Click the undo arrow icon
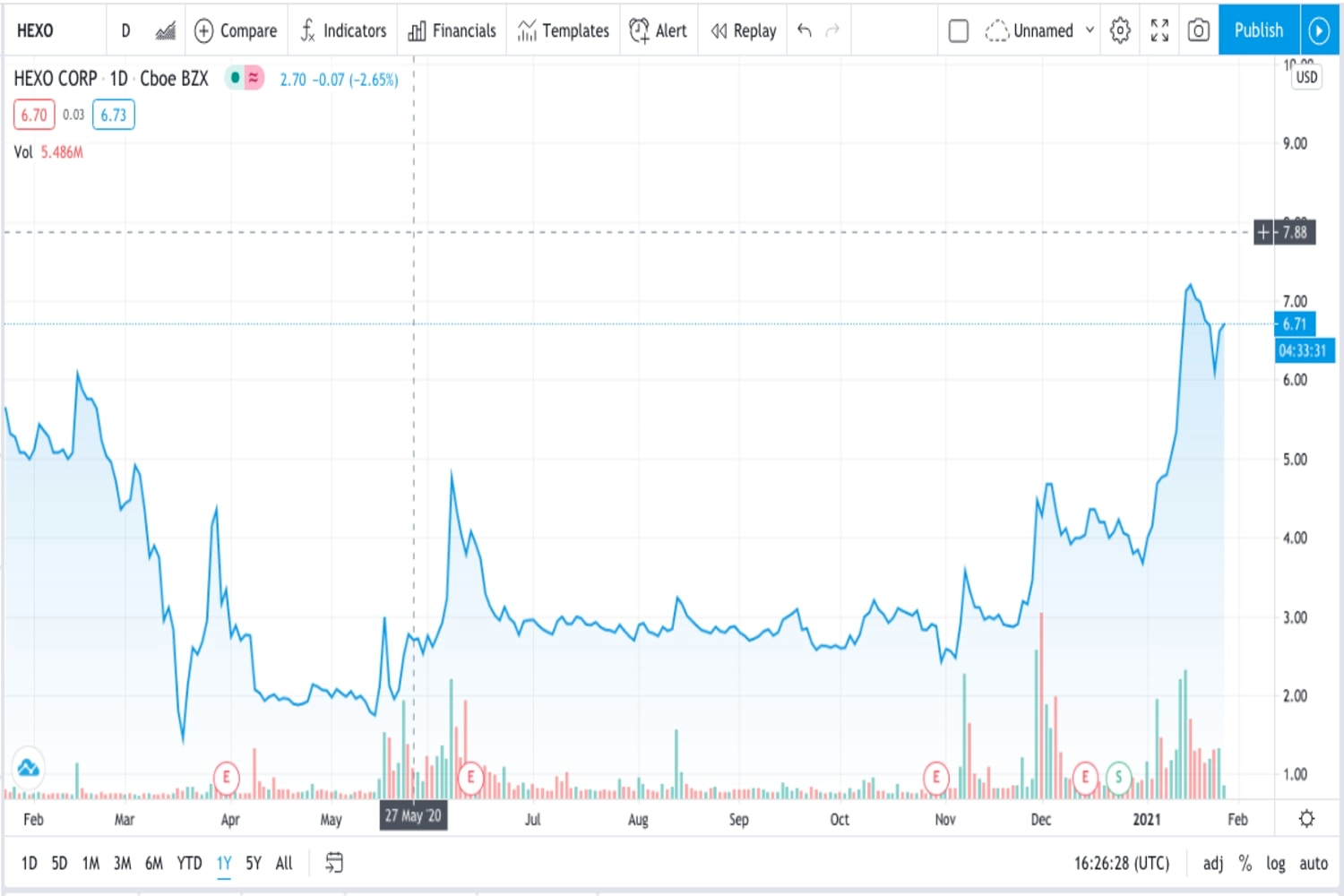 tap(805, 30)
